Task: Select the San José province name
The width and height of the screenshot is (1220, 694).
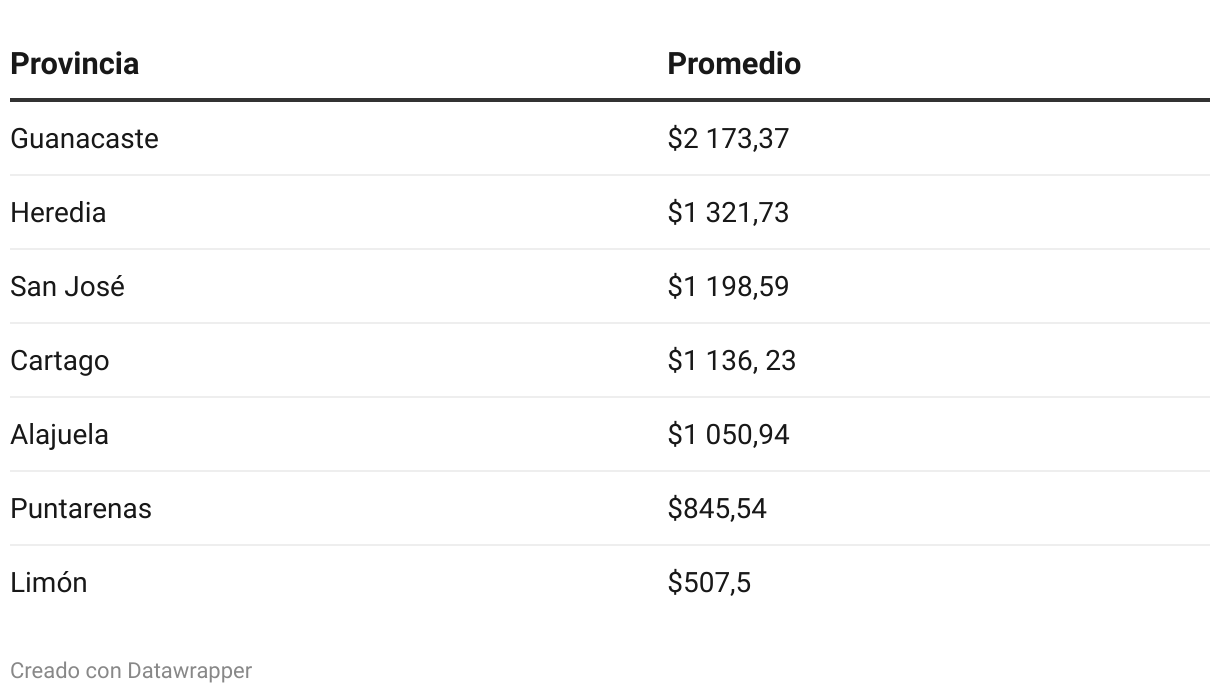Action: [x=68, y=286]
